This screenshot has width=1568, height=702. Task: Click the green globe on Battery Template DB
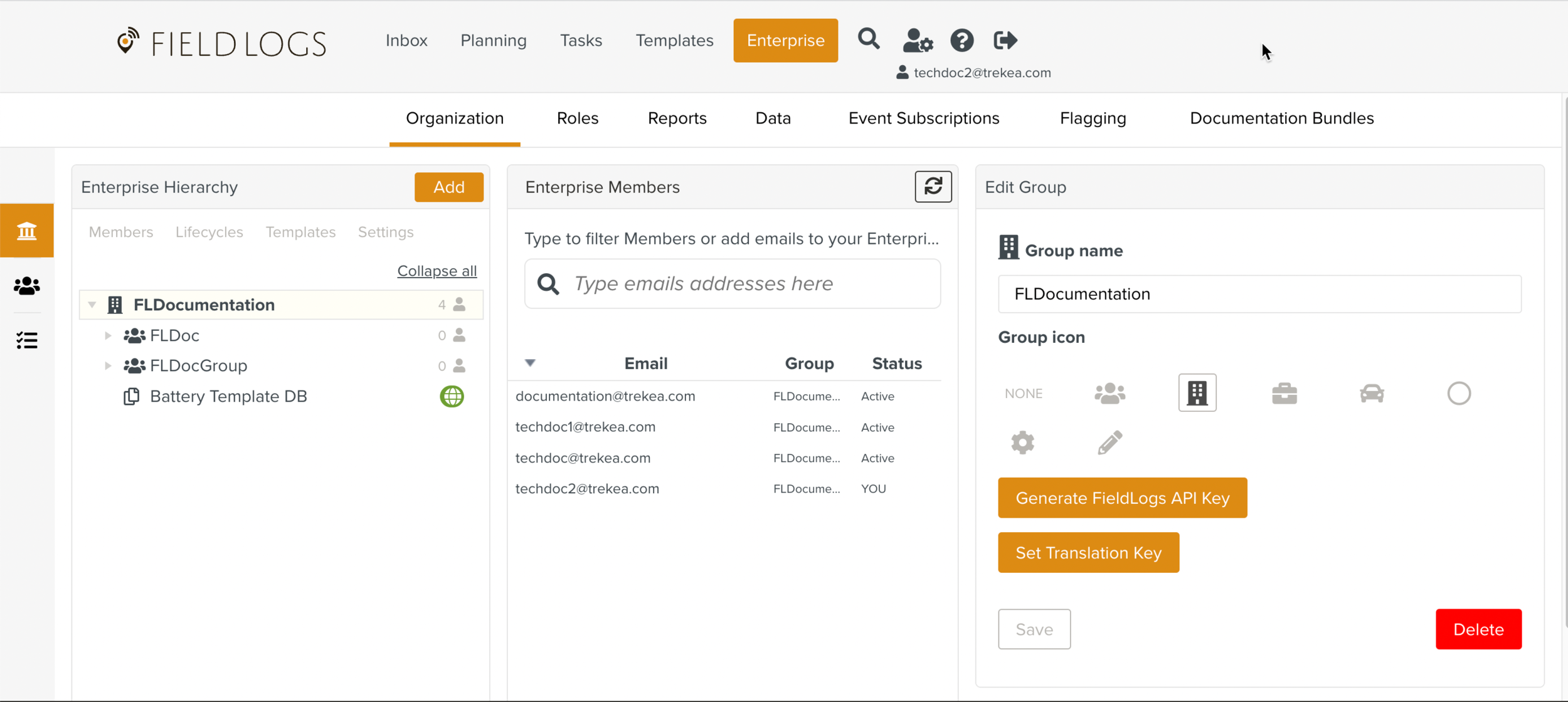[452, 396]
